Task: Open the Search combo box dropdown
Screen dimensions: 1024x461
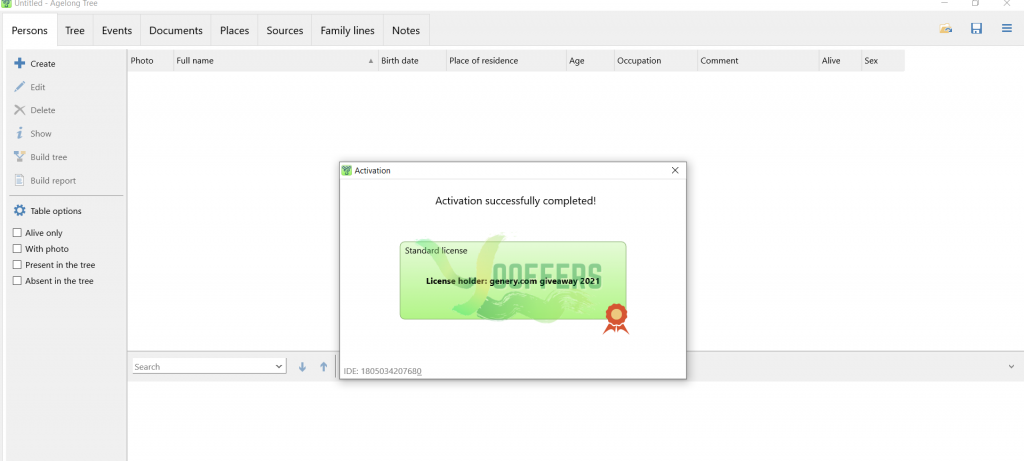Action: pyautogui.click(x=280, y=367)
